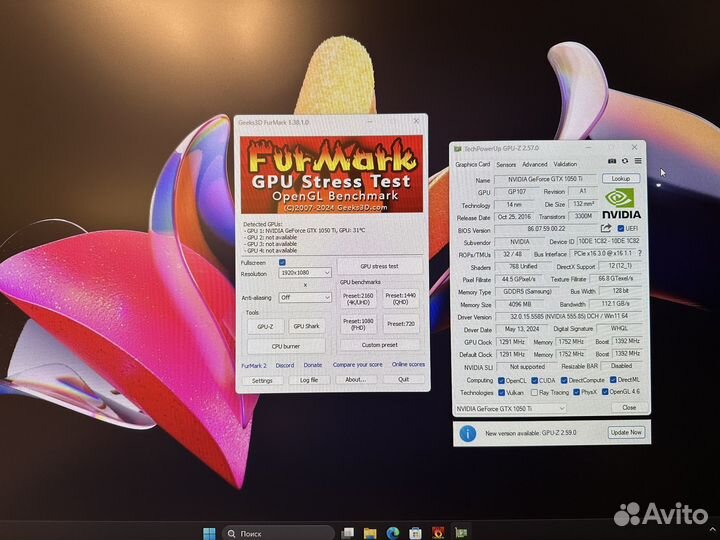Click the Compare your score link
This screenshot has width=720, height=540.
tap(357, 365)
